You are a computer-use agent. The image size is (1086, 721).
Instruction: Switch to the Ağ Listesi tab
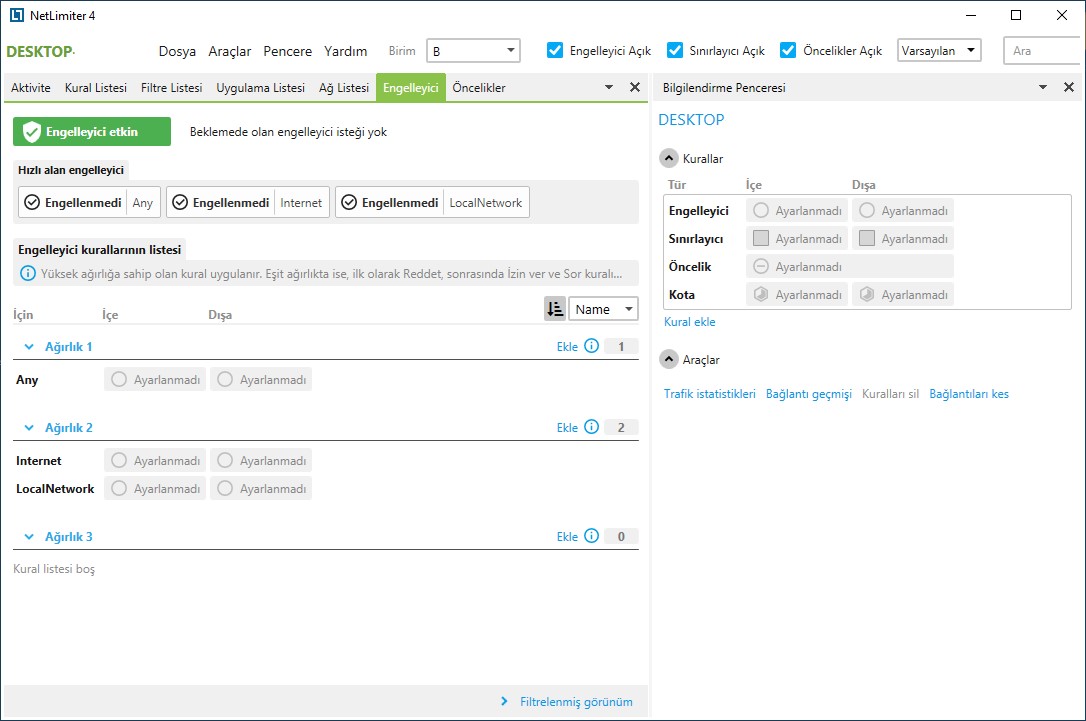(x=344, y=88)
